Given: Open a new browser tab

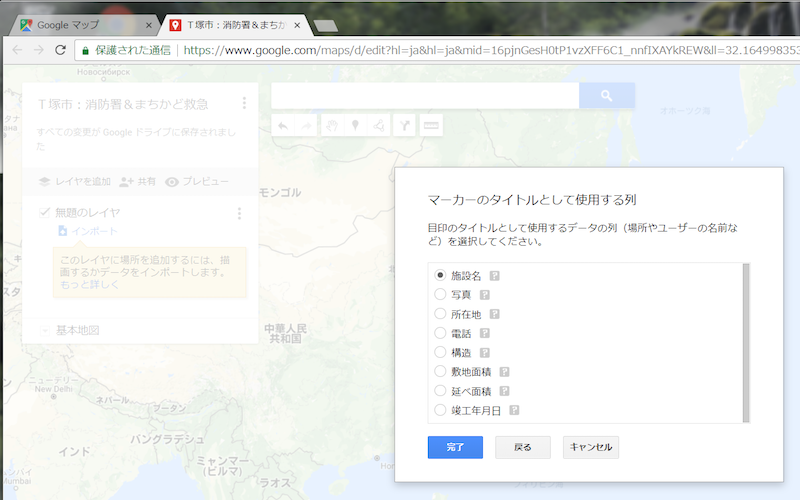Looking at the screenshot, I should [x=326, y=26].
